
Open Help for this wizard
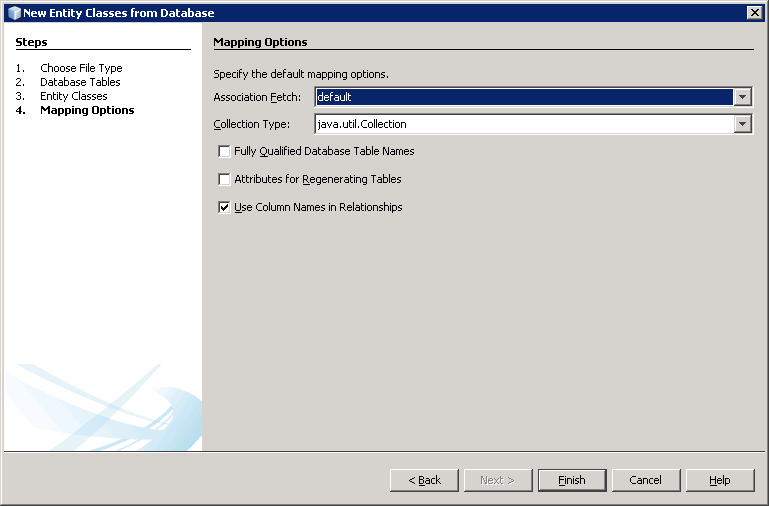pyautogui.click(x=720, y=480)
